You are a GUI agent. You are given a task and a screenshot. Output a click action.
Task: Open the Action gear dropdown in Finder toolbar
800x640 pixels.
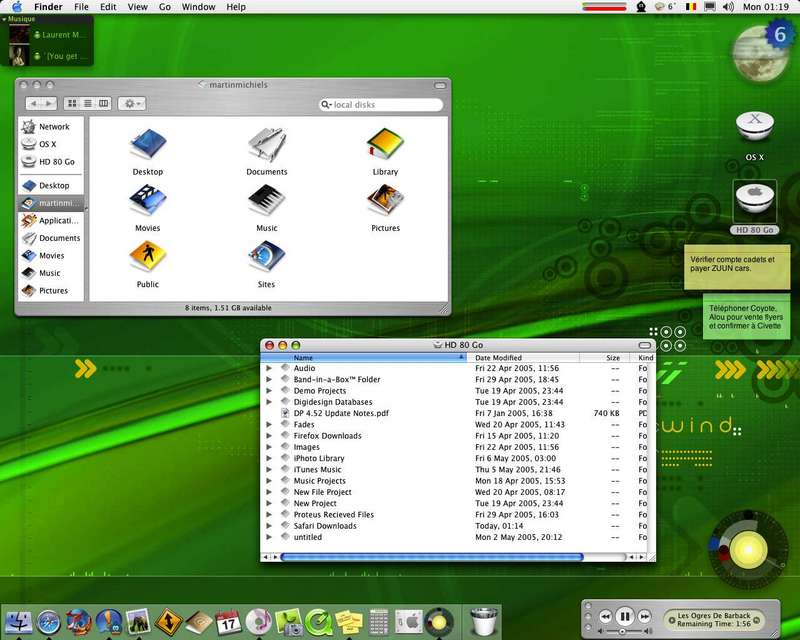coord(132,104)
